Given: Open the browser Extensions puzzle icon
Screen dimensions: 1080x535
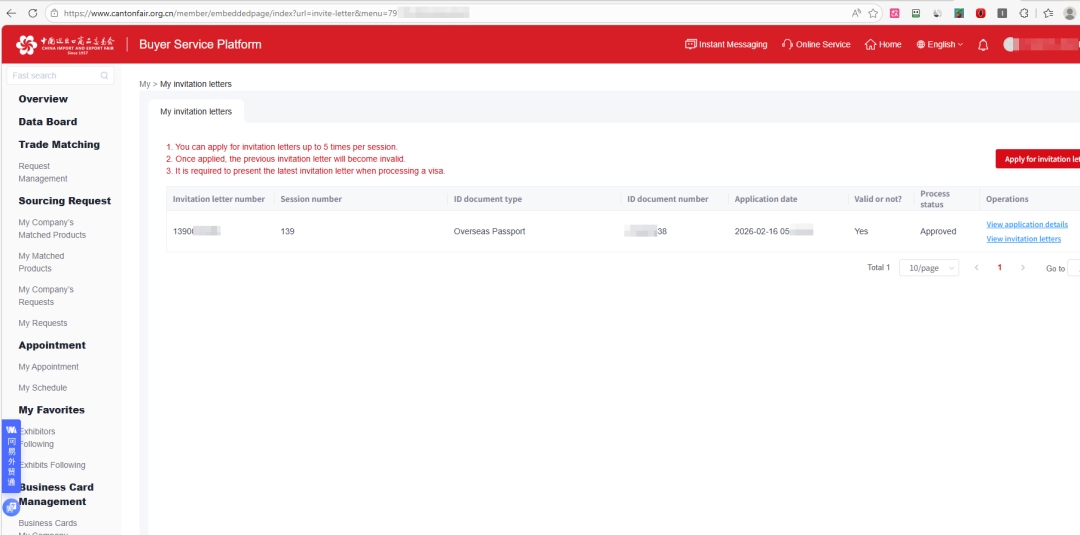Looking at the screenshot, I should 1024,13.
